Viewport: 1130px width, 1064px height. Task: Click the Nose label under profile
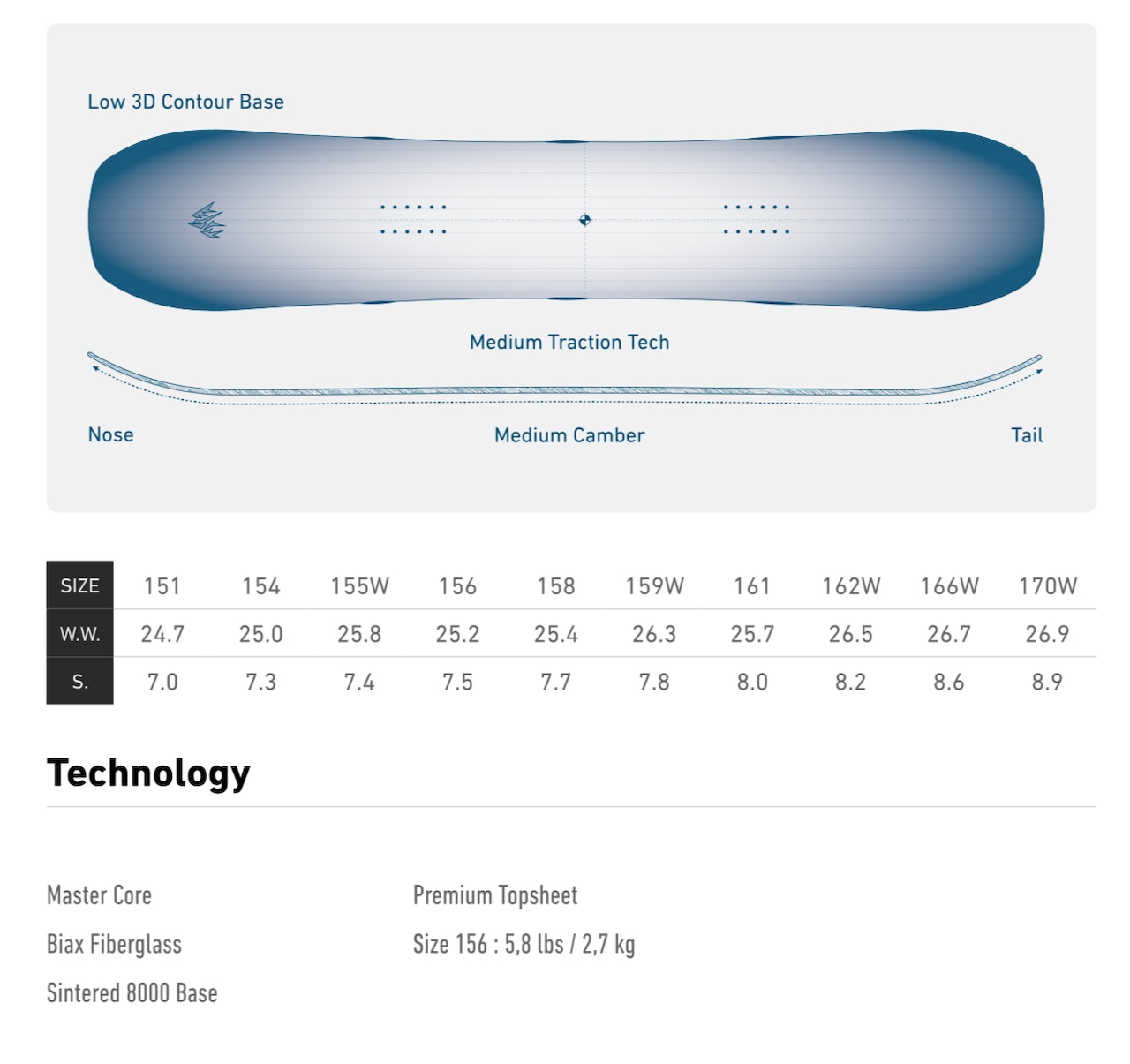tap(111, 434)
